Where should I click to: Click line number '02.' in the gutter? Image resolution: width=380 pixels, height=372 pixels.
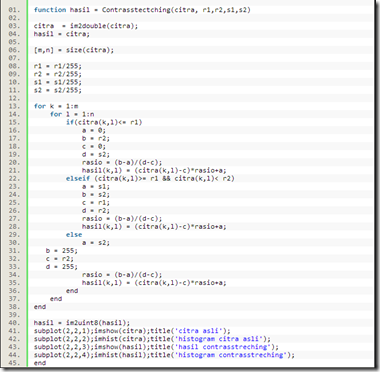click(14, 18)
